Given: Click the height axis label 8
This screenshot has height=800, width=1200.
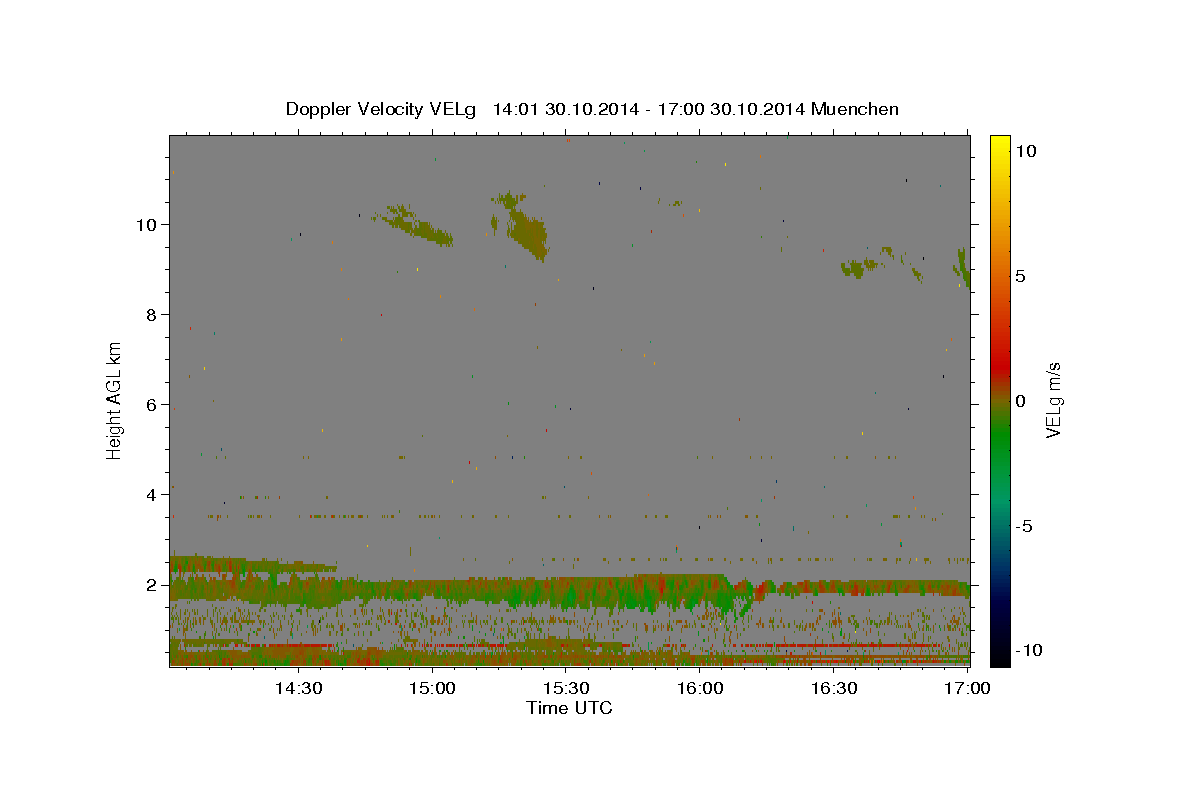Looking at the screenshot, I should click(x=150, y=314).
